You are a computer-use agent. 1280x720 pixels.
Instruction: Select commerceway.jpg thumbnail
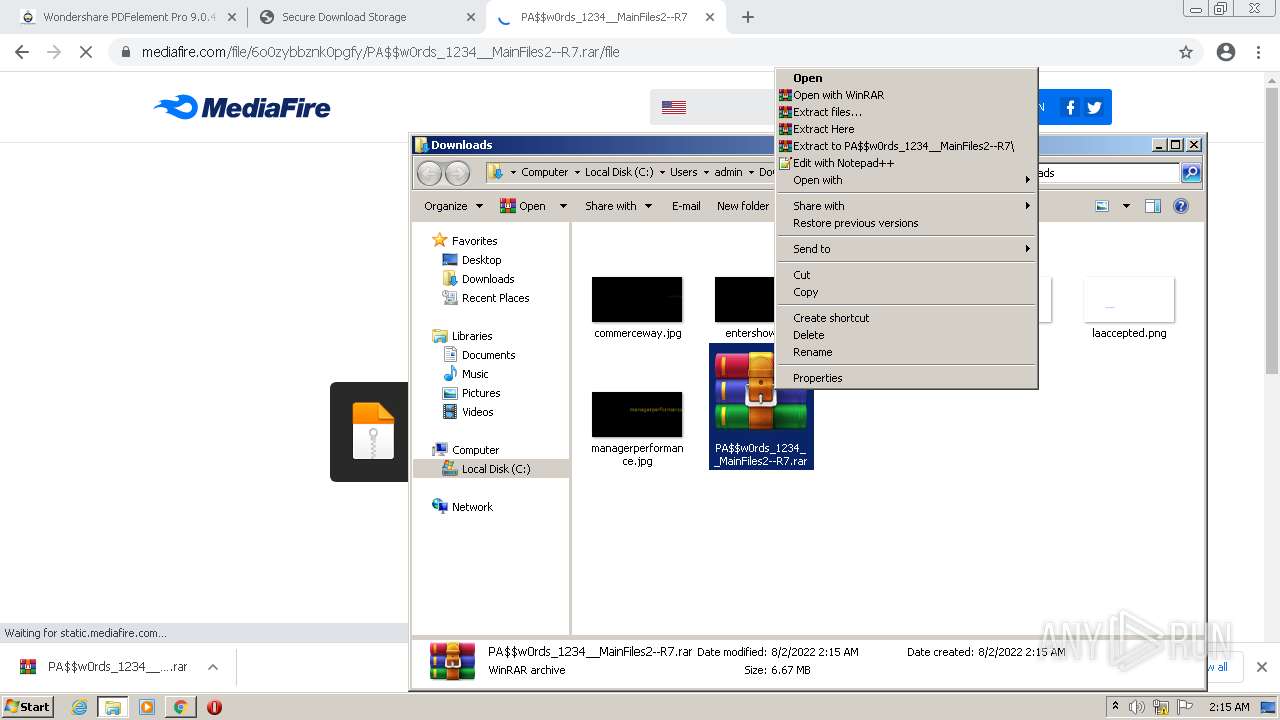637,300
